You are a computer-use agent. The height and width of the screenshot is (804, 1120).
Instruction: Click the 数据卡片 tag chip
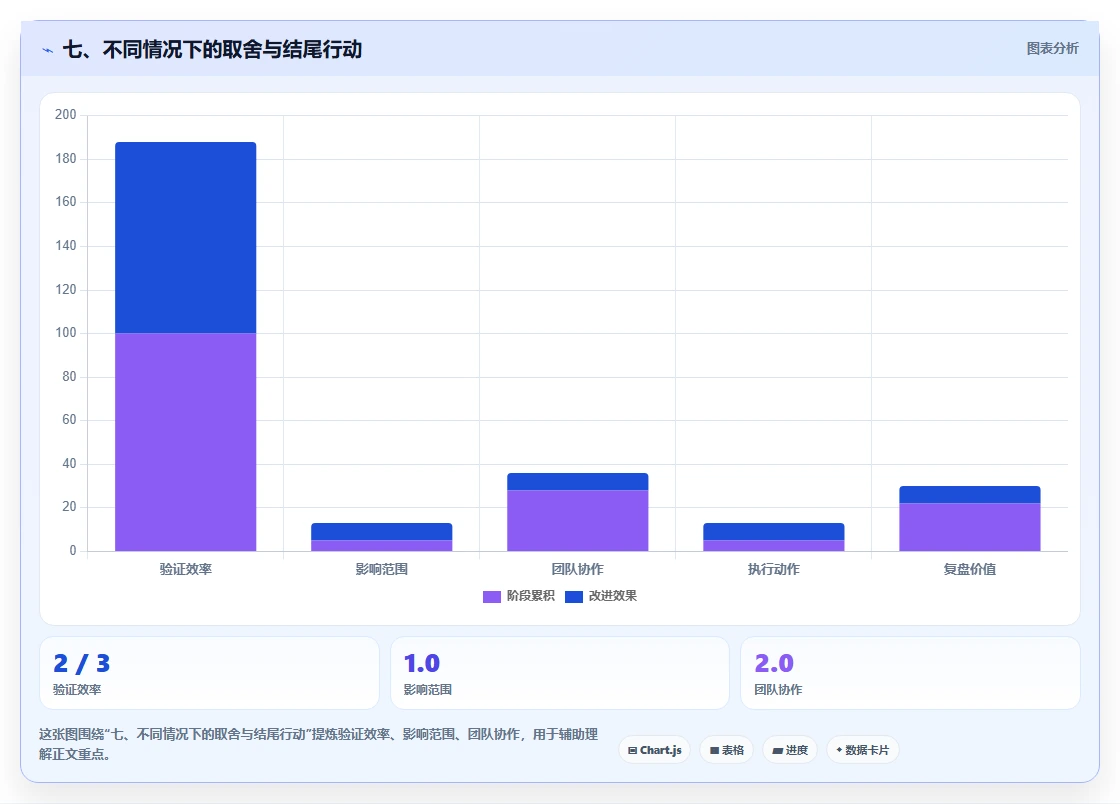coord(862,750)
